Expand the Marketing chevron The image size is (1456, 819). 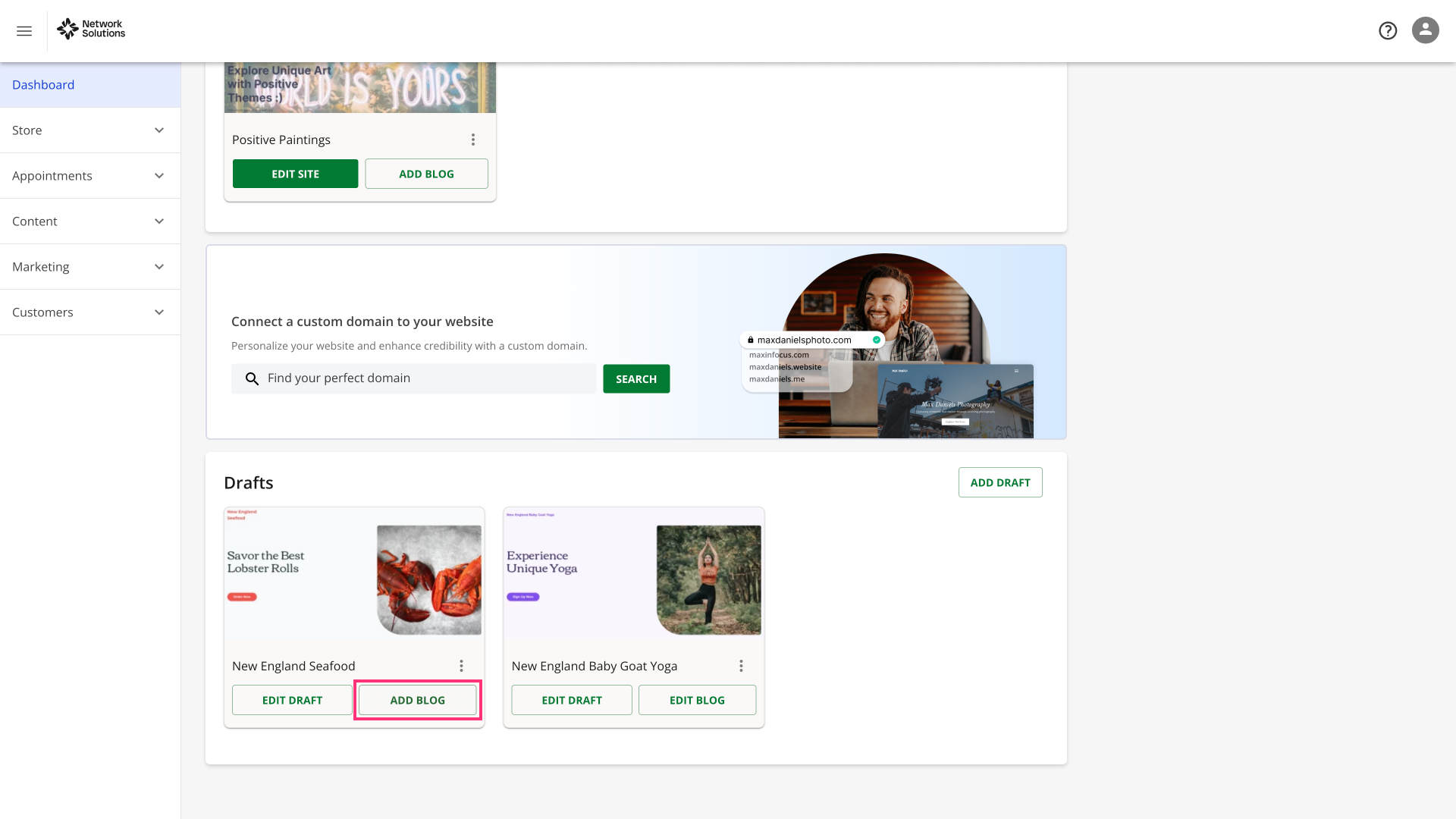click(159, 267)
